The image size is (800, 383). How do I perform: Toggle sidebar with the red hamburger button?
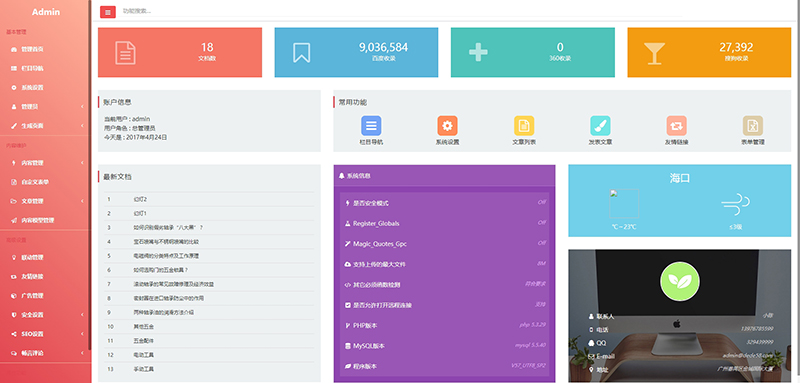tap(108, 11)
